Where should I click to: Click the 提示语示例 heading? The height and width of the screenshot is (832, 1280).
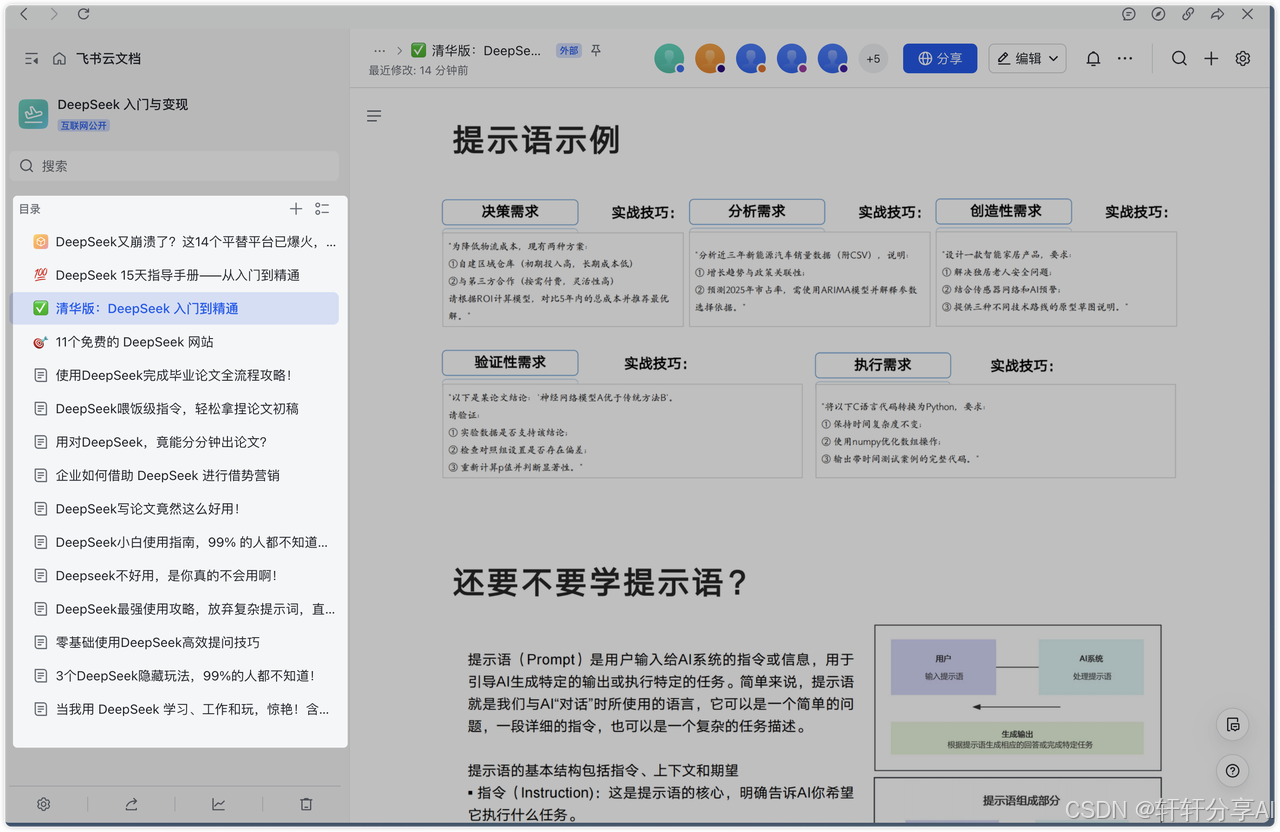[x=536, y=140]
